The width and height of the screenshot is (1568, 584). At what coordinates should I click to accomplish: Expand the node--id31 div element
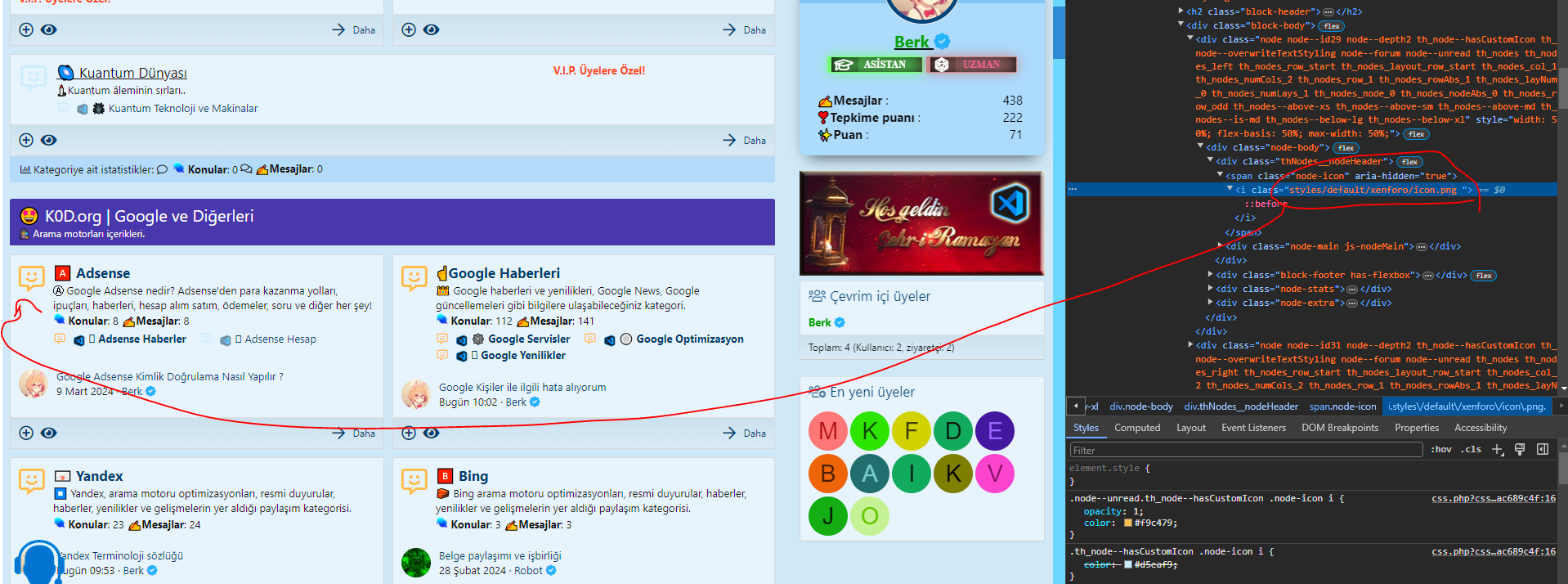tap(1190, 345)
